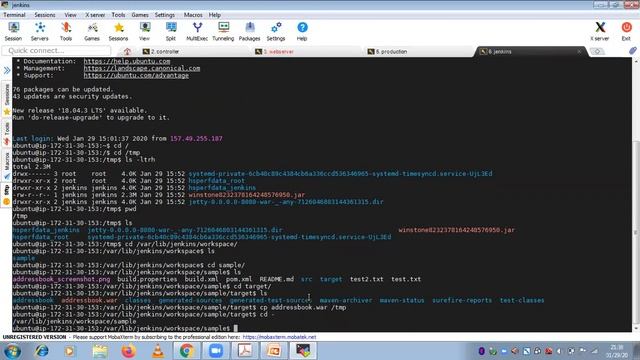This screenshot has height=360, width=640.
Task: Click the Help question mark icon
Action: pos(302,31)
